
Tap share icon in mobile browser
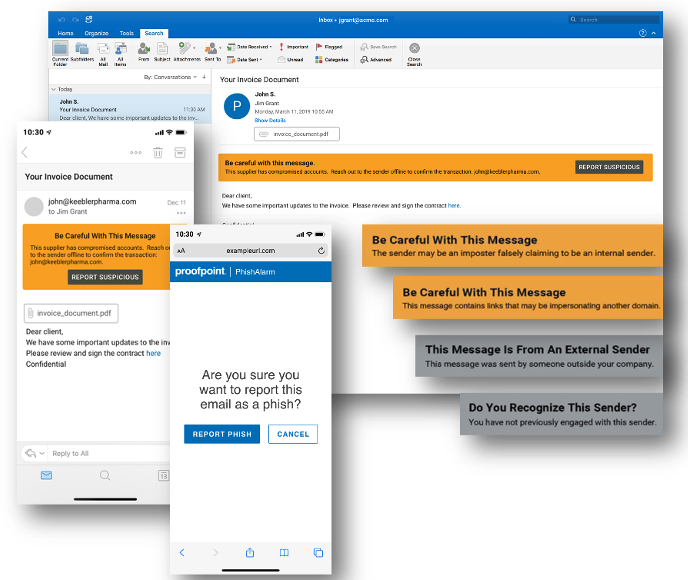point(250,552)
